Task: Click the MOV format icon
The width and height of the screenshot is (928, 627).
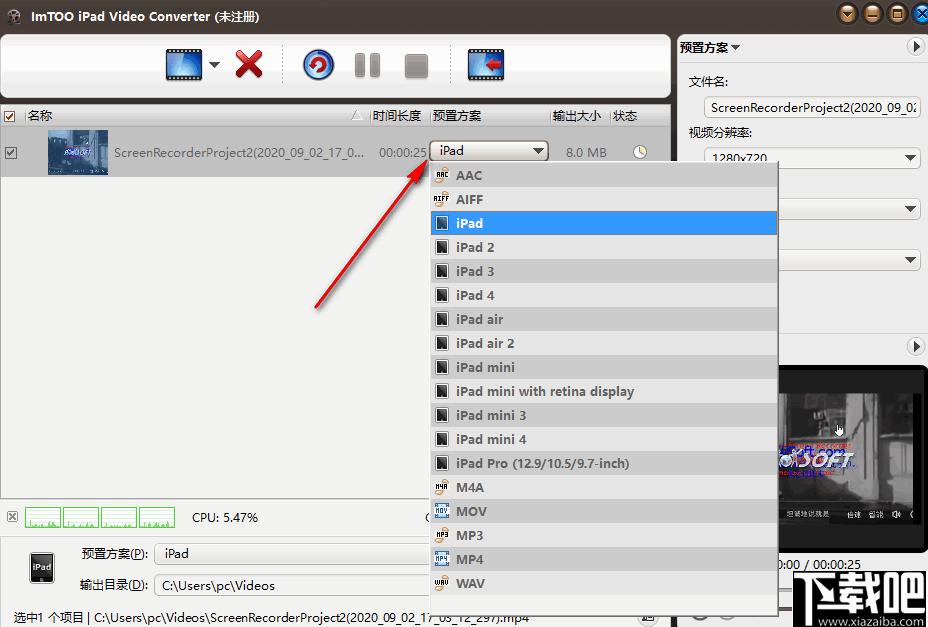Action: pos(442,511)
